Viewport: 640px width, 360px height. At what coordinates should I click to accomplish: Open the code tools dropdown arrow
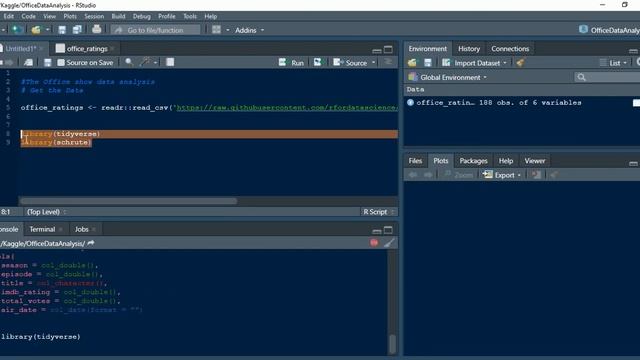[x=156, y=63]
